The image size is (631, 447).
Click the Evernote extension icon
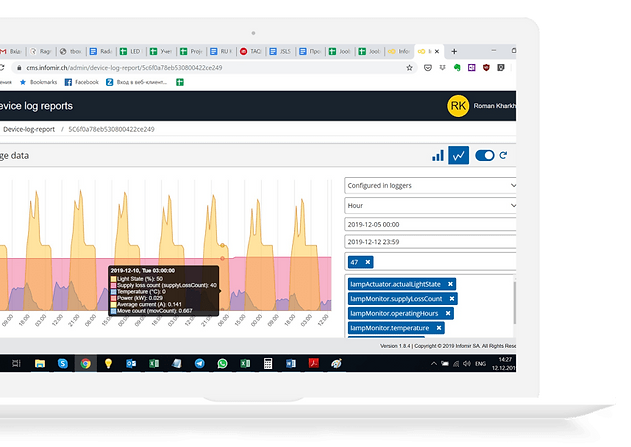pyautogui.click(x=457, y=68)
